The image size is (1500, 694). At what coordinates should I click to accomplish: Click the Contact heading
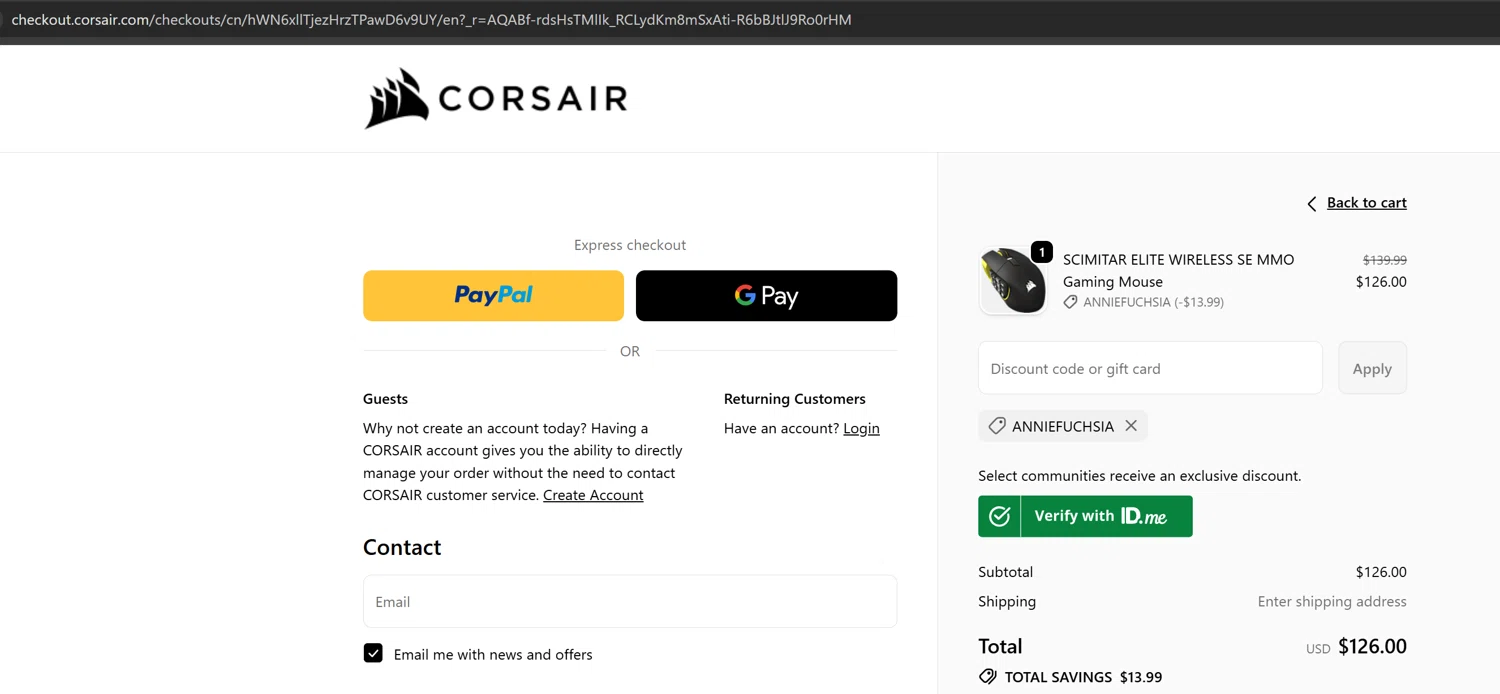tap(402, 547)
